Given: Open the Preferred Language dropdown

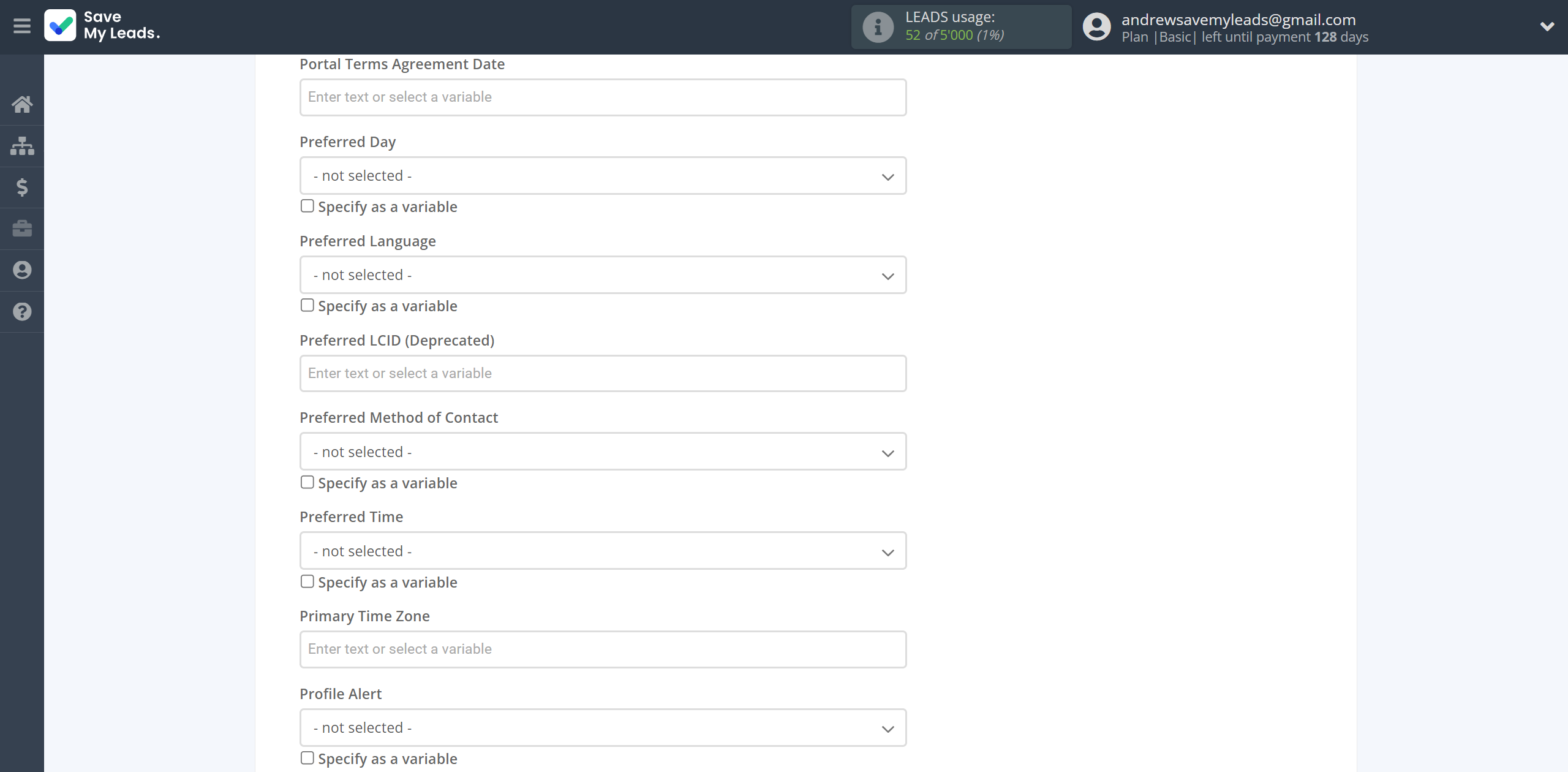Looking at the screenshot, I should (603, 275).
